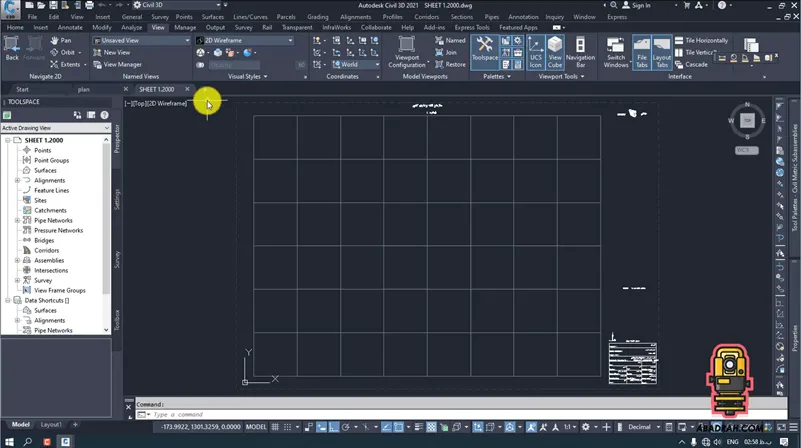This screenshot has height=448, width=801.
Task: Toggle the UCS Icon display
Action: tap(535, 52)
